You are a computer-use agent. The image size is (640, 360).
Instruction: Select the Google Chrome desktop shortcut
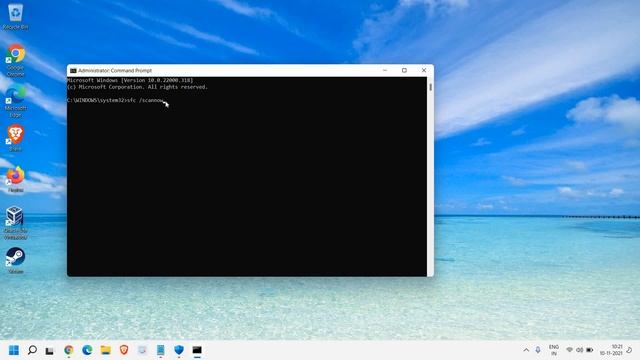click(16, 60)
